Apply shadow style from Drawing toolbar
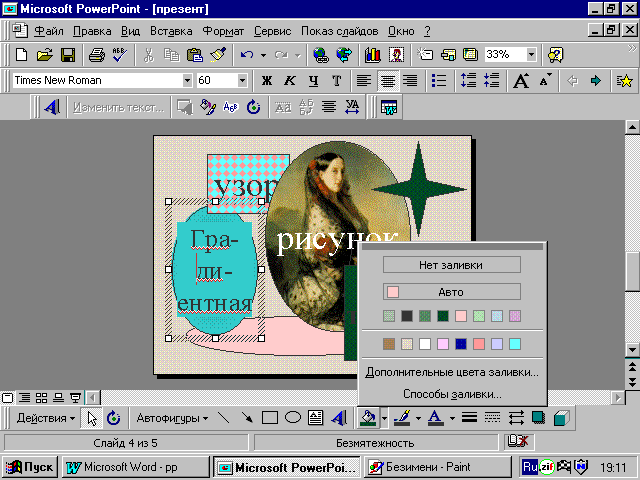Screen dimensions: 640x480 tap(539, 418)
